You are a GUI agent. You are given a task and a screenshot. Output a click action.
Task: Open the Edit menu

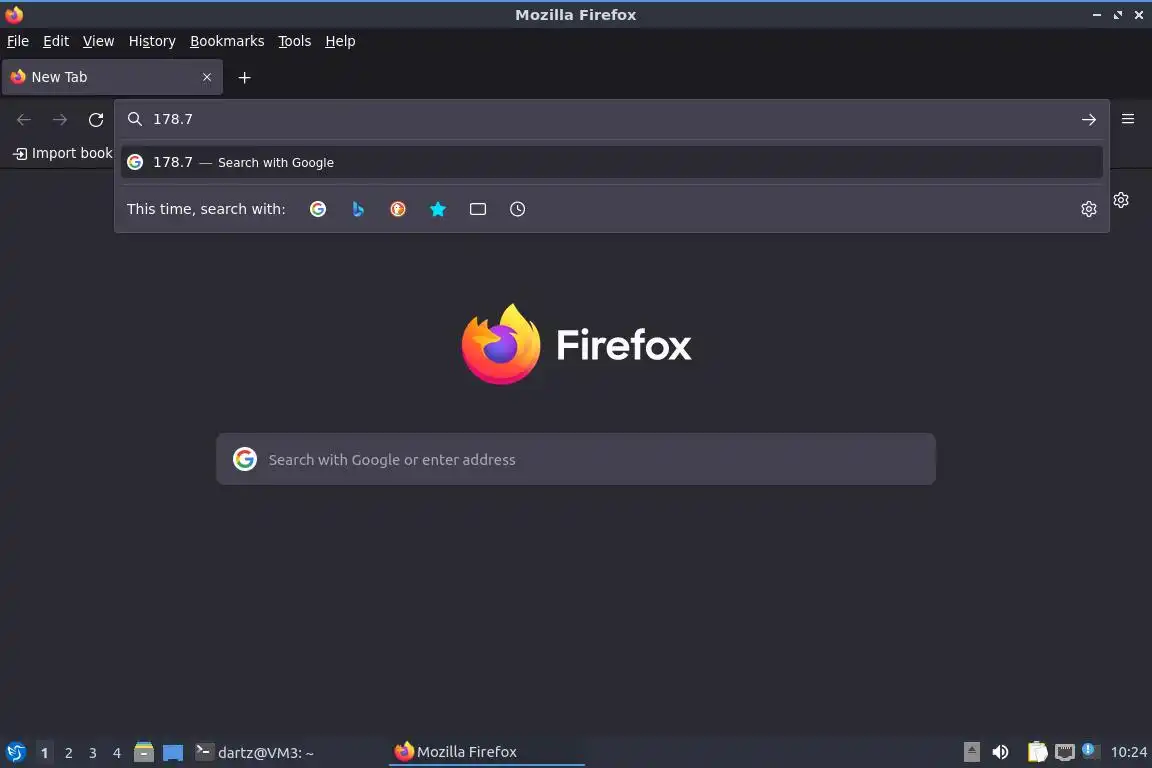tap(56, 41)
